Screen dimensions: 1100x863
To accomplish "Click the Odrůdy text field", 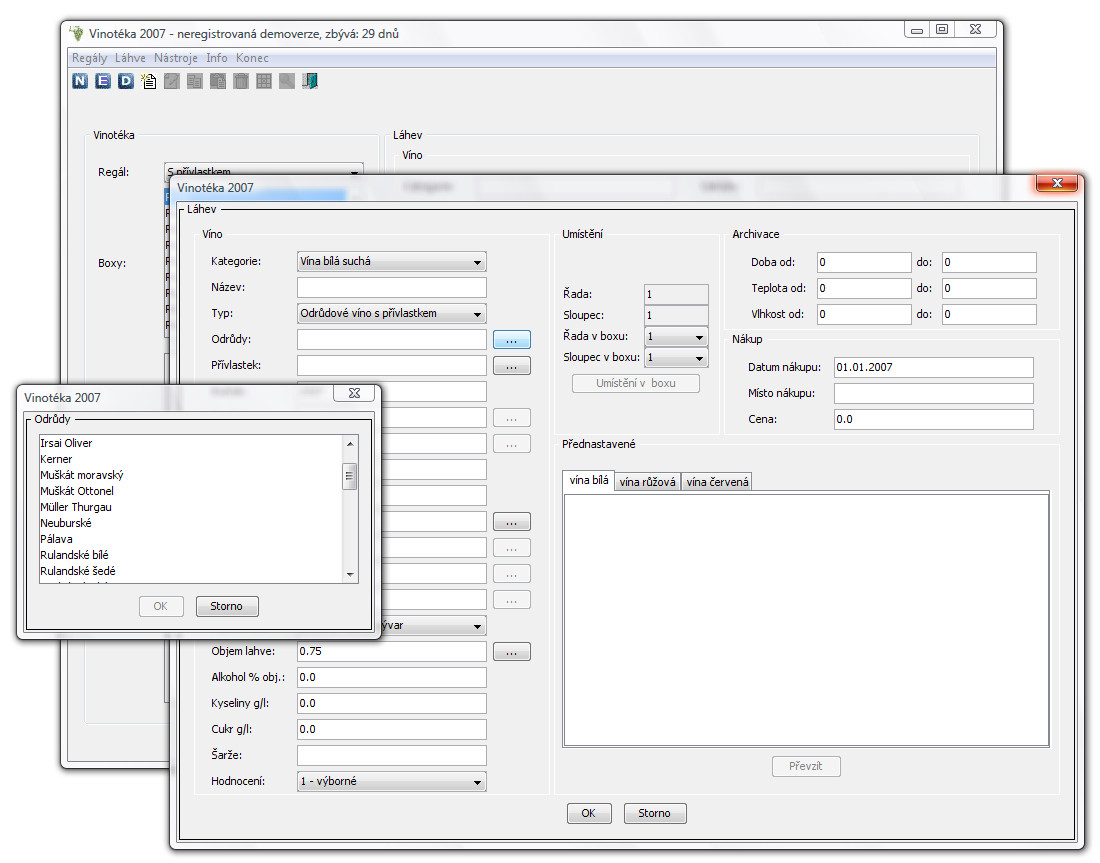I will tap(391, 340).
